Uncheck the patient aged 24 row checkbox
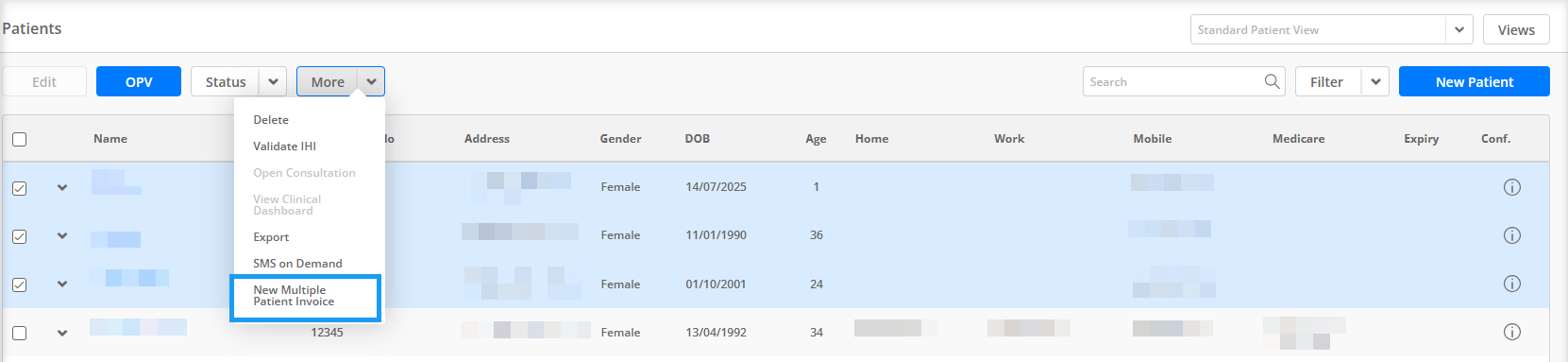1568x362 pixels. point(19,284)
